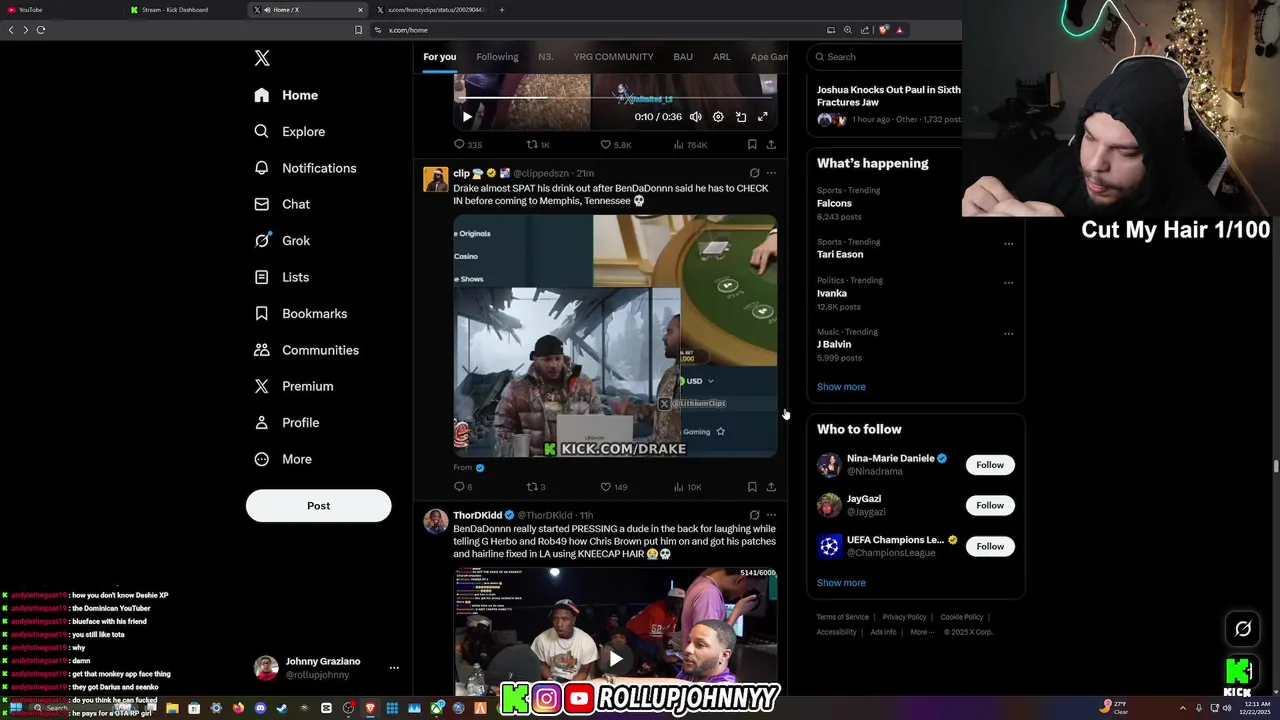Click the X logo in the sidebar
The width and height of the screenshot is (1280, 720).
[x=262, y=58]
